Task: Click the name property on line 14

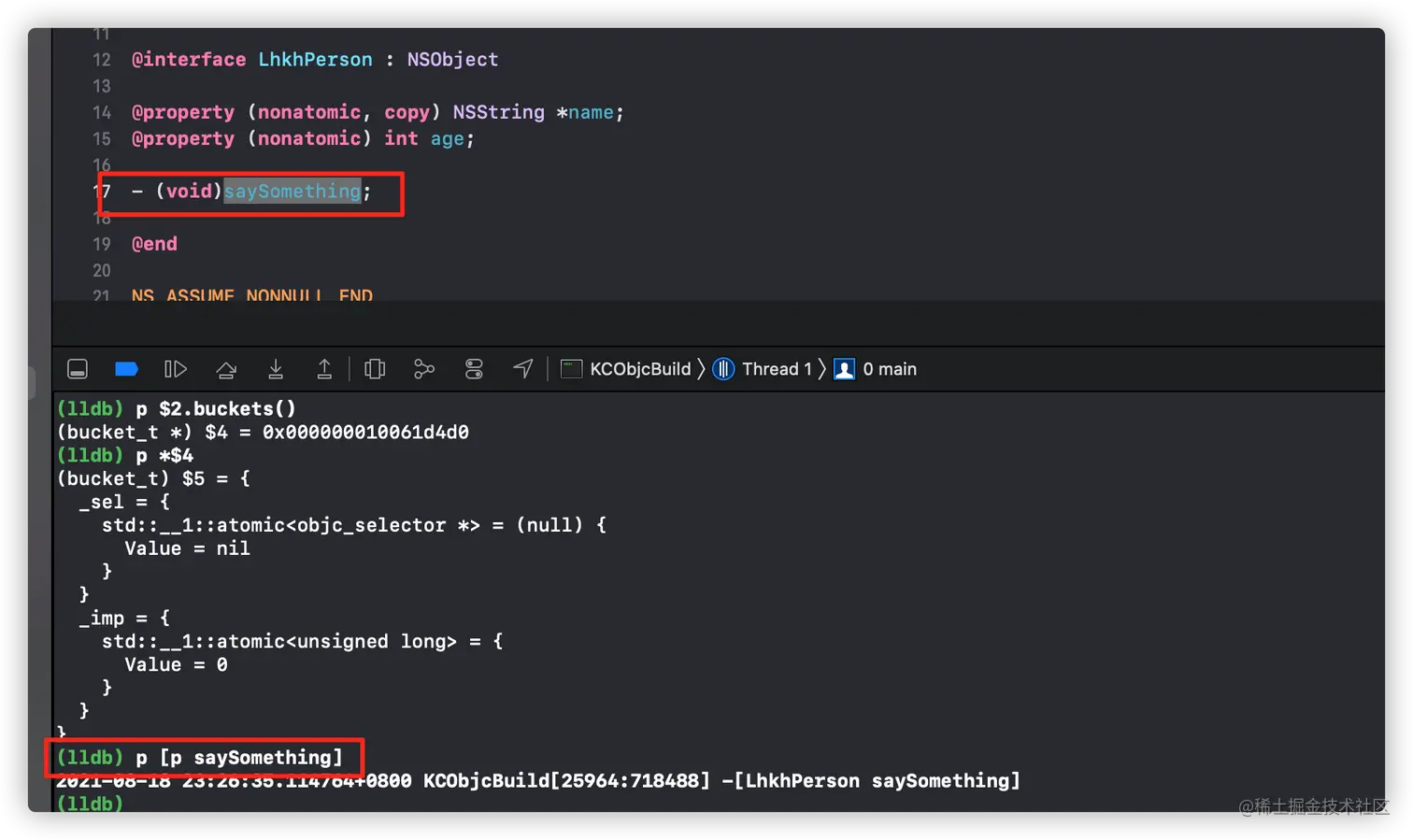Action: pos(591,112)
